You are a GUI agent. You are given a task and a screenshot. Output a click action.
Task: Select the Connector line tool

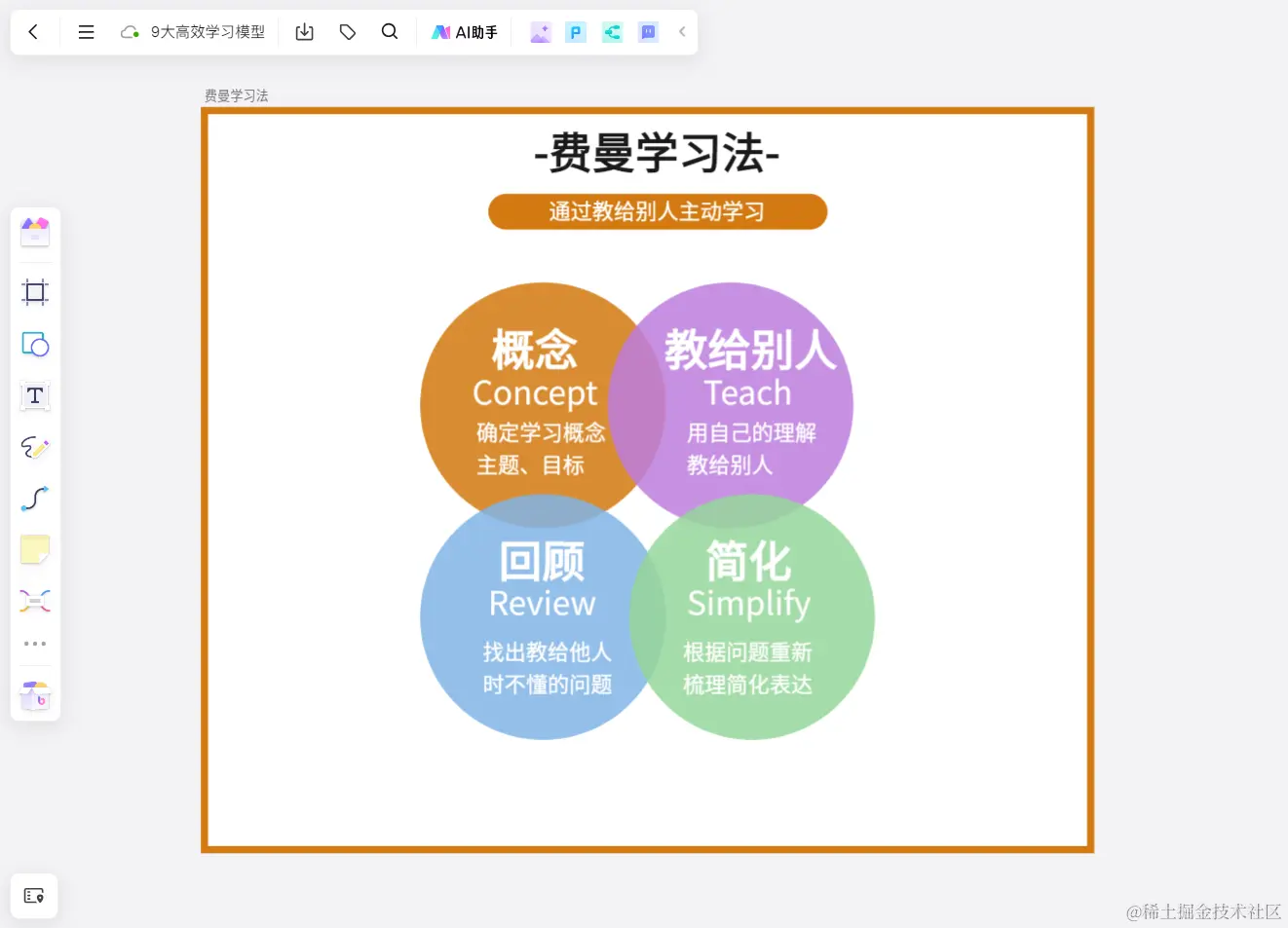(x=35, y=500)
